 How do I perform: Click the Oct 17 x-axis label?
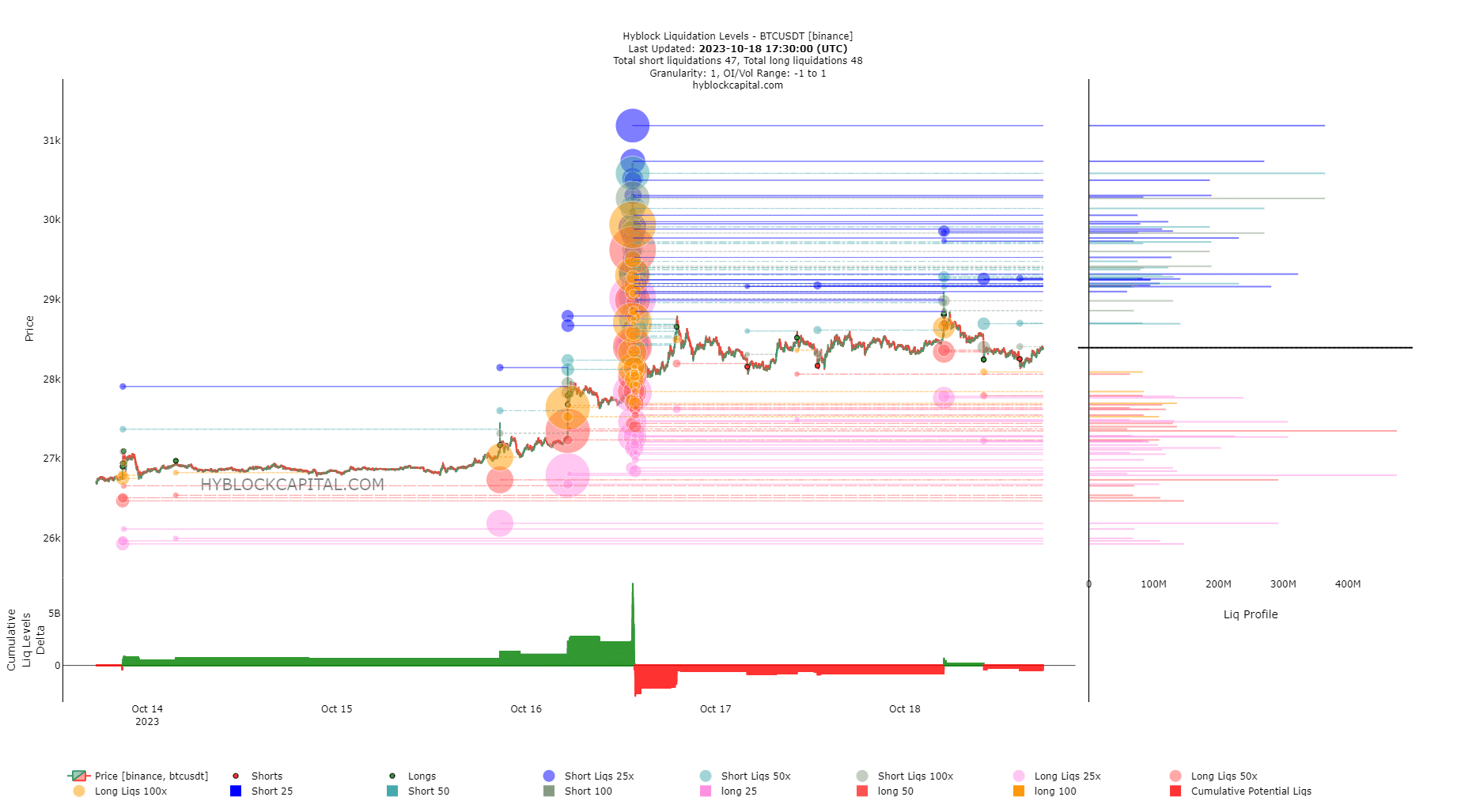pyautogui.click(x=716, y=709)
